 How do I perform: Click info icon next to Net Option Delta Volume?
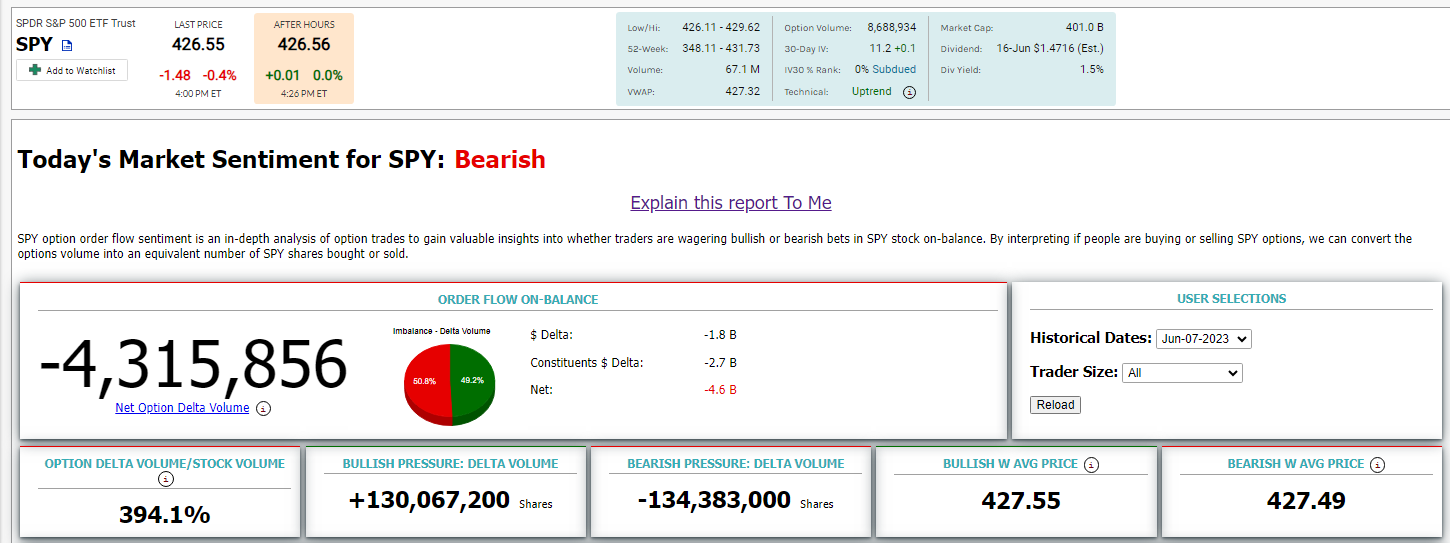pos(263,408)
